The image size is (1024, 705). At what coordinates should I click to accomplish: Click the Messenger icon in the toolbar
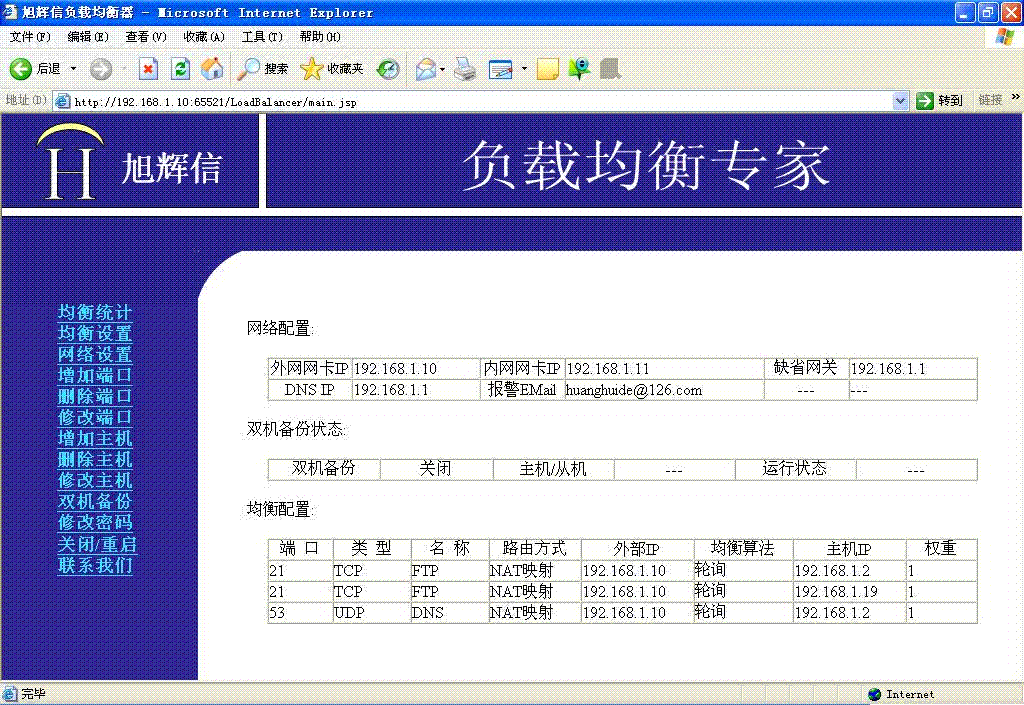579,69
